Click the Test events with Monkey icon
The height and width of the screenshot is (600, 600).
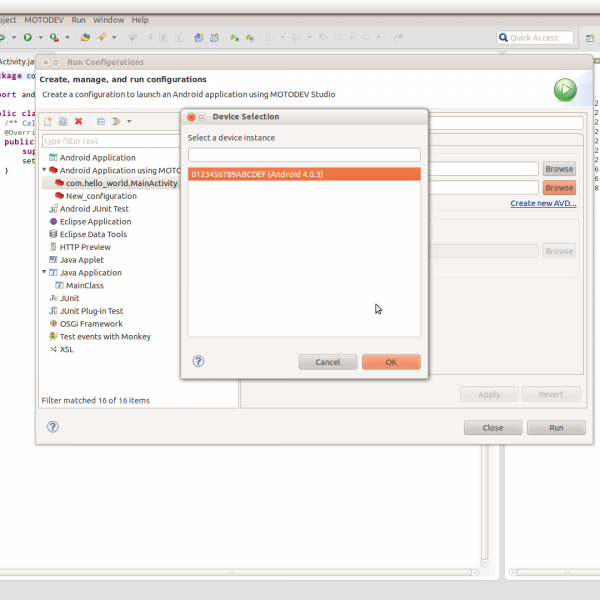(x=53, y=336)
